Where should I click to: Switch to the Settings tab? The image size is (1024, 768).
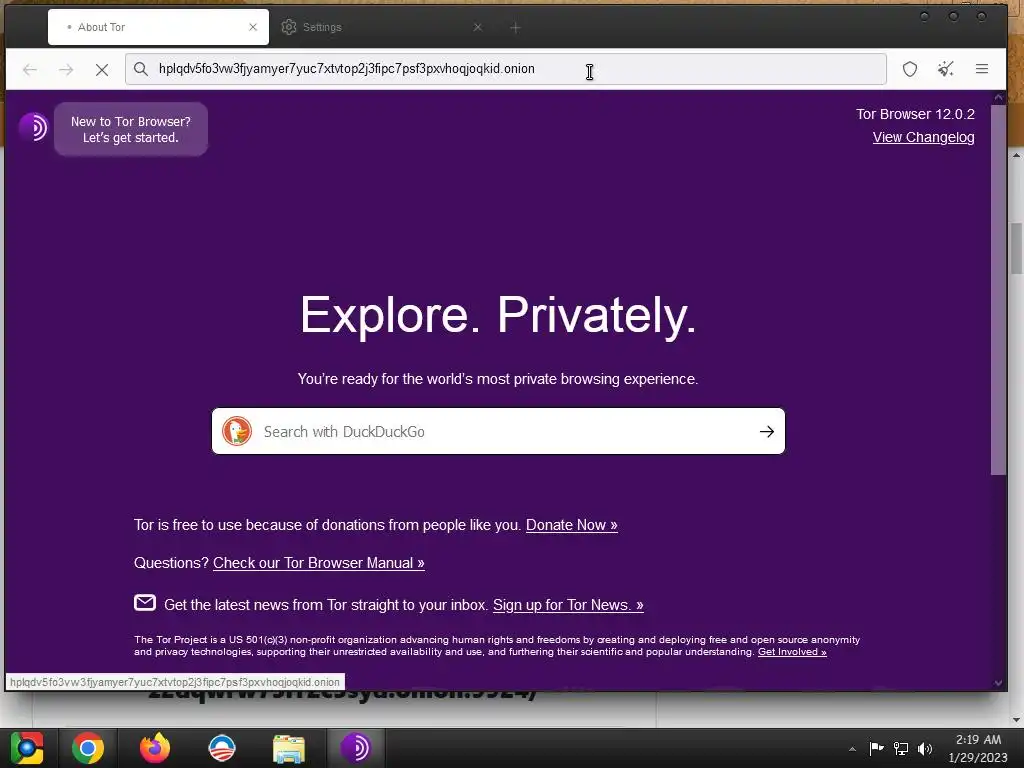click(382, 27)
